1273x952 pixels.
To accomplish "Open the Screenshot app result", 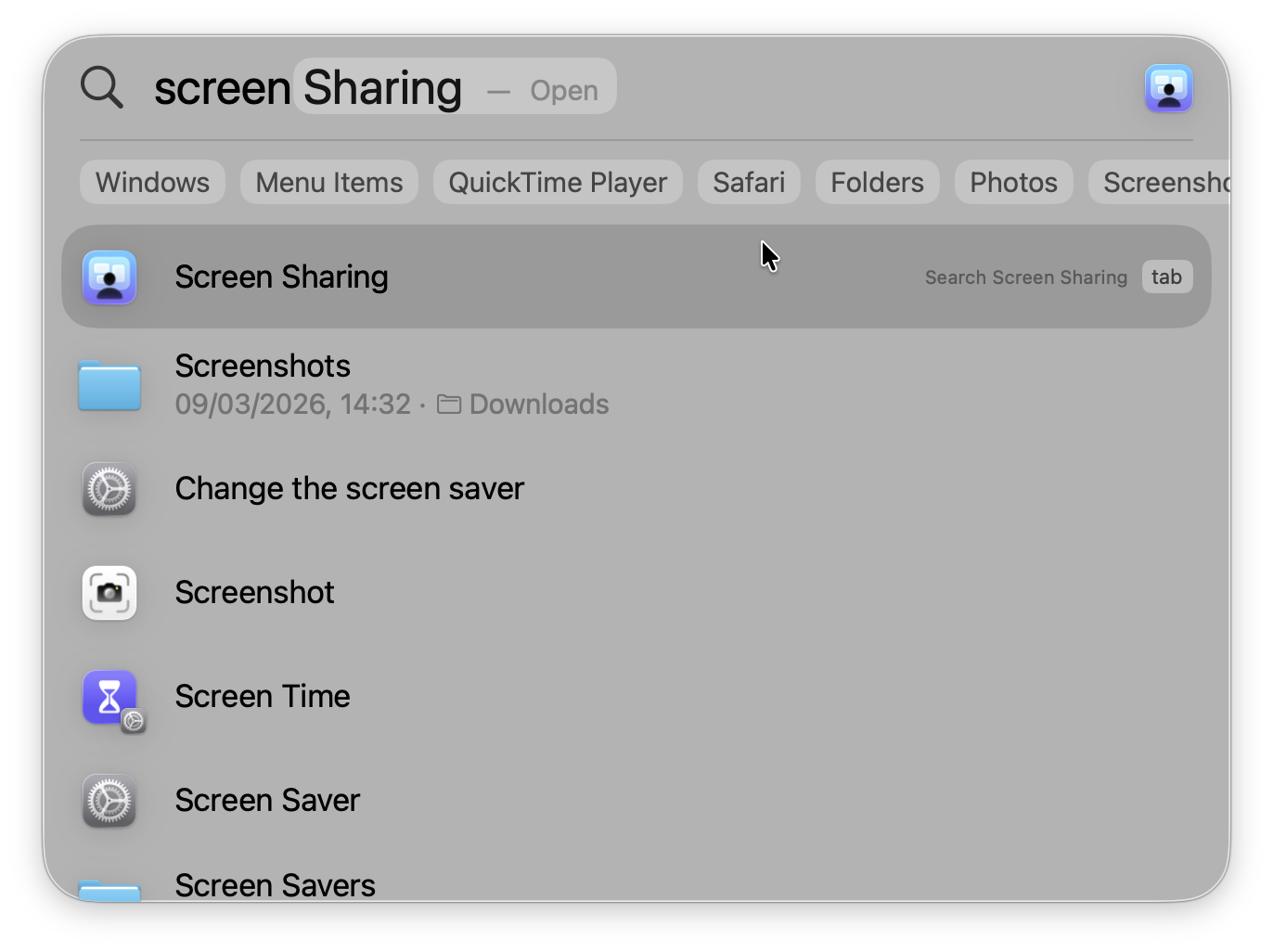I will pyautogui.click(x=636, y=593).
